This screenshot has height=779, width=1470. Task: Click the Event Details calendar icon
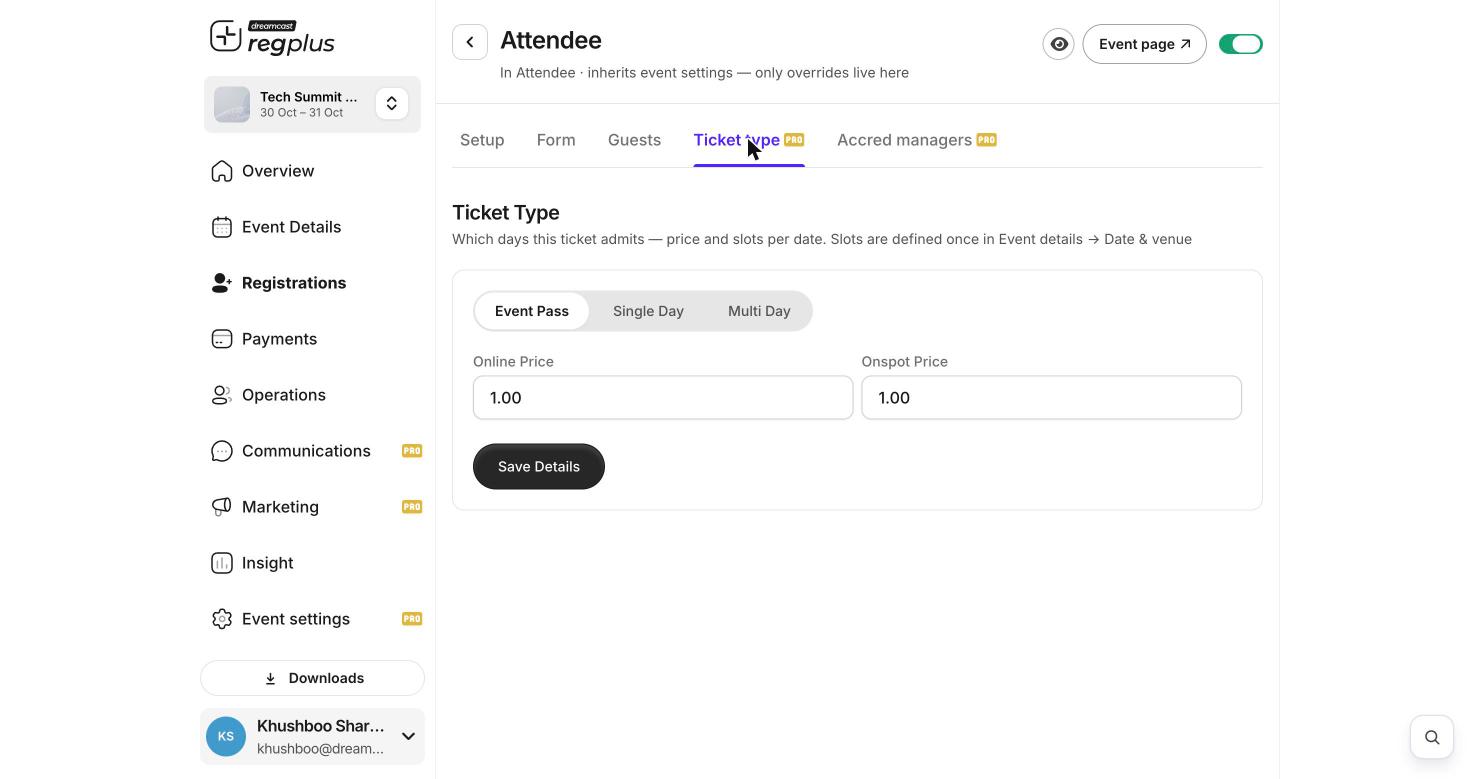click(222, 227)
